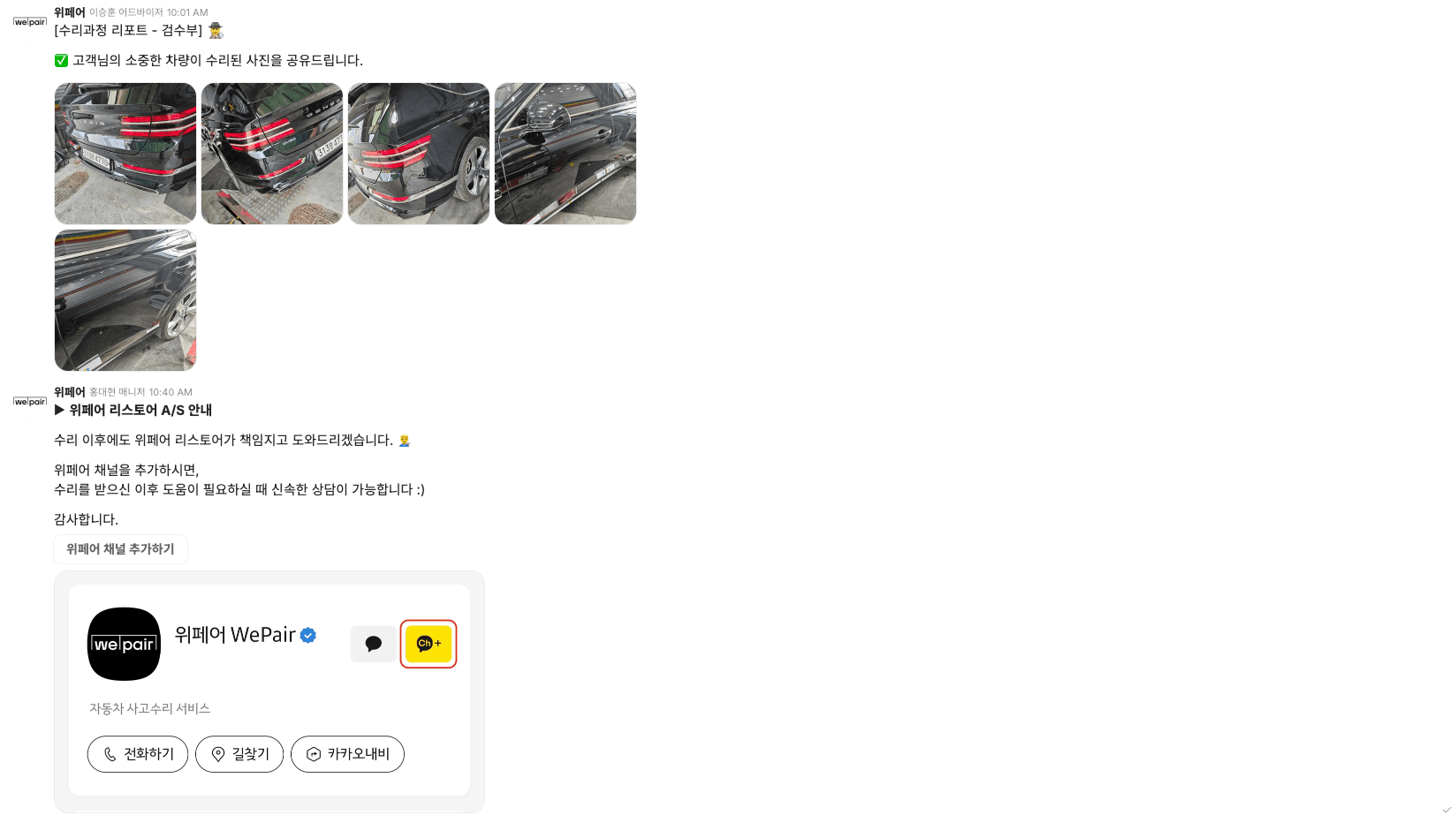Click the black WePair logo on the card
Screen dimensions: 1456x823
[x=124, y=644]
